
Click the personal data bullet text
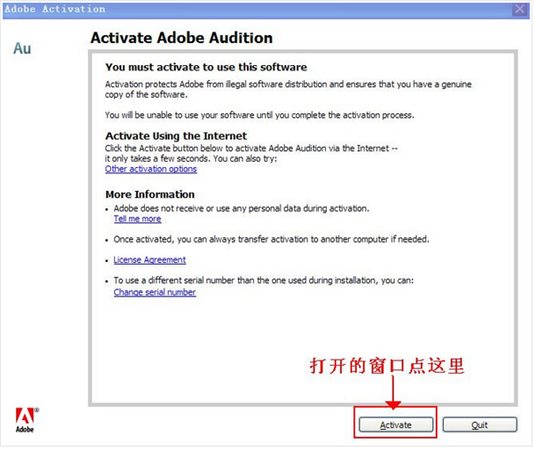[242, 208]
